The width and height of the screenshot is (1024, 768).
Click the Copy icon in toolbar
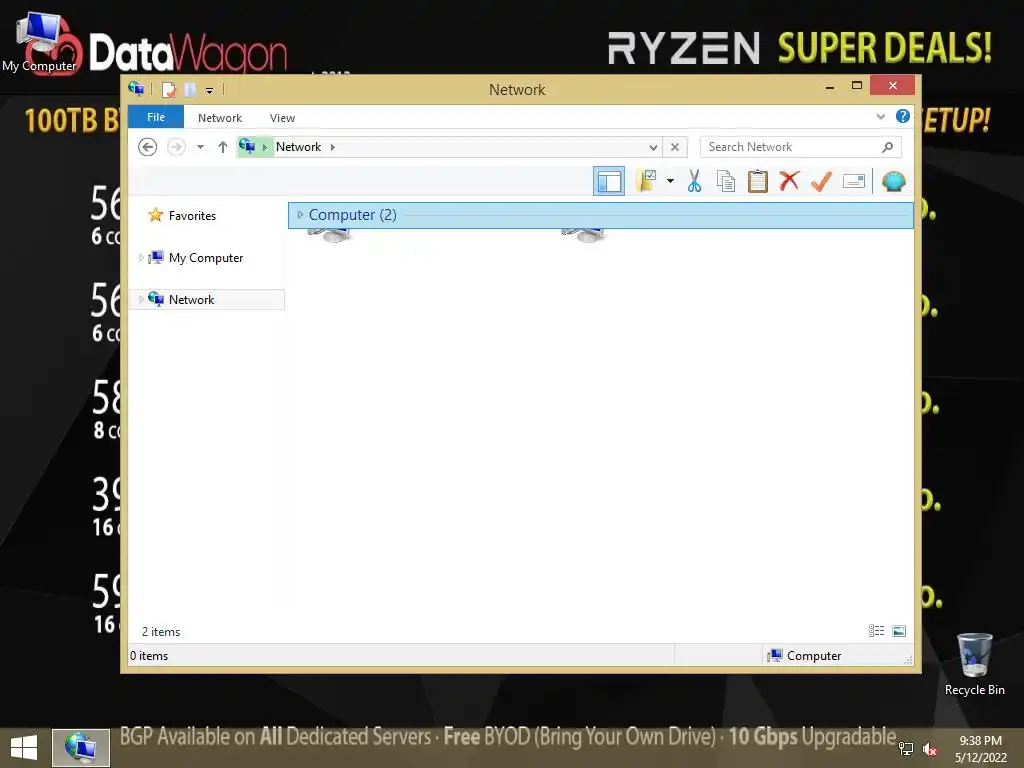(726, 181)
